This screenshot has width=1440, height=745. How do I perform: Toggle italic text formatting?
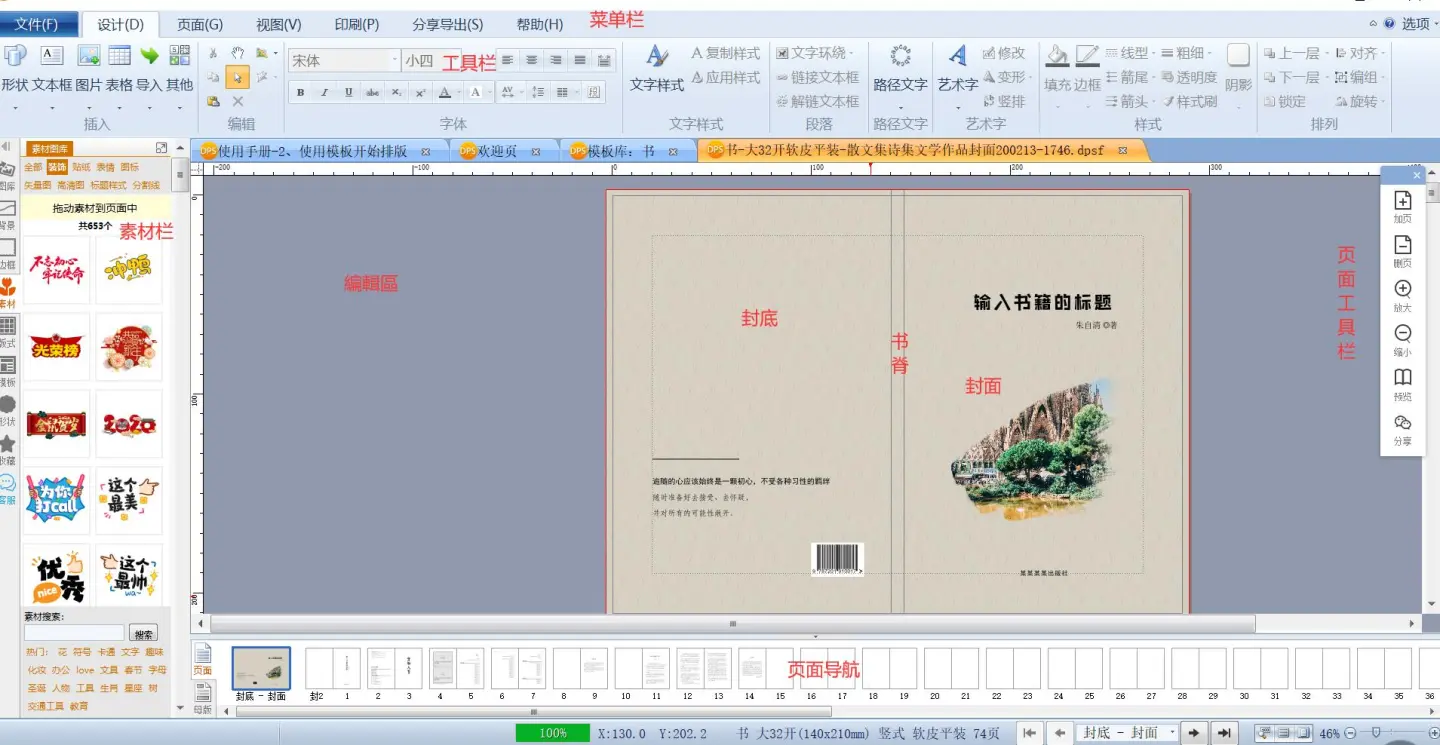click(324, 93)
